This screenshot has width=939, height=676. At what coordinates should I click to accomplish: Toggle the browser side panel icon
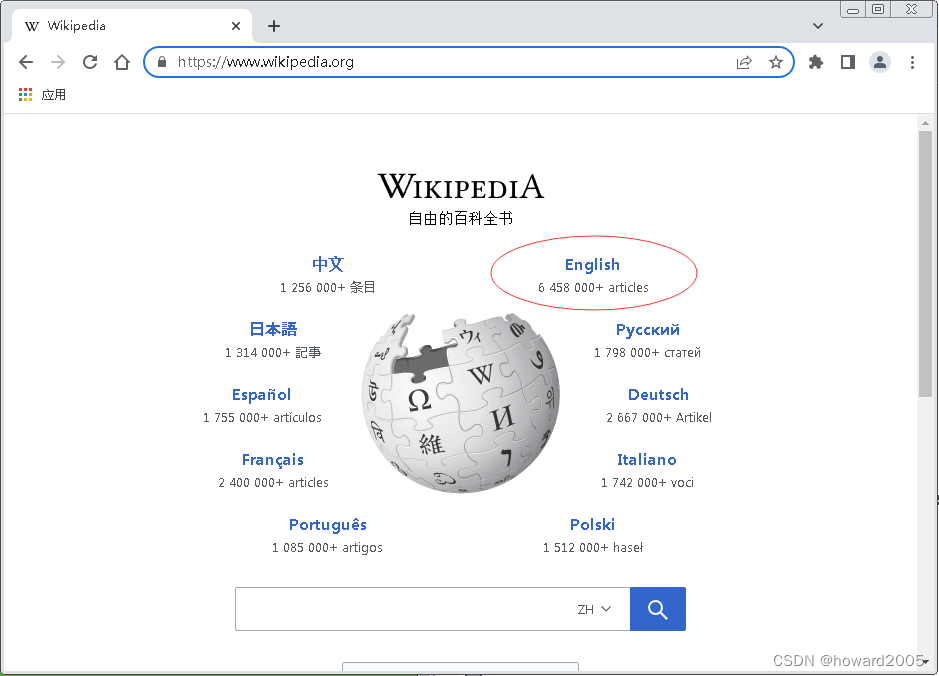point(848,62)
